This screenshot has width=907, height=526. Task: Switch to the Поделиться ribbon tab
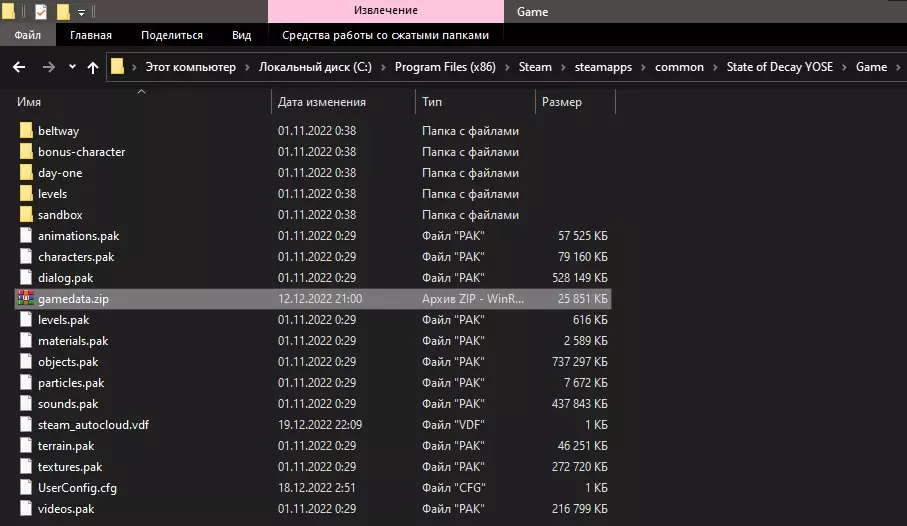coord(172,35)
